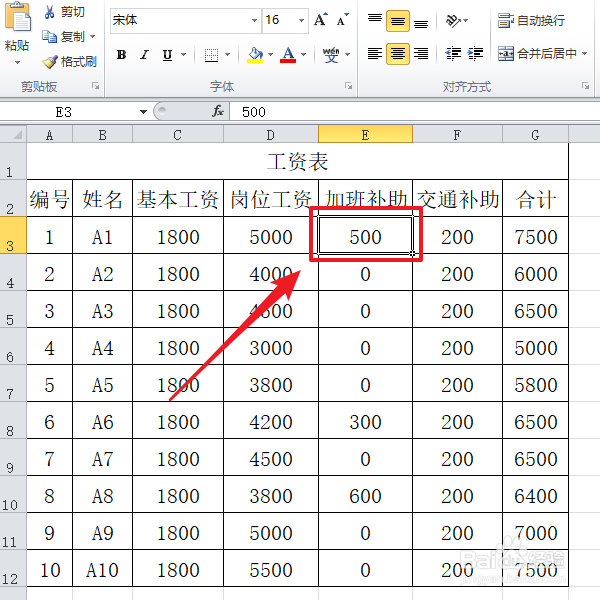Open Font (字体) group dialog launcher
Viewport: 600px width, 600px height.
click(348, 86)
